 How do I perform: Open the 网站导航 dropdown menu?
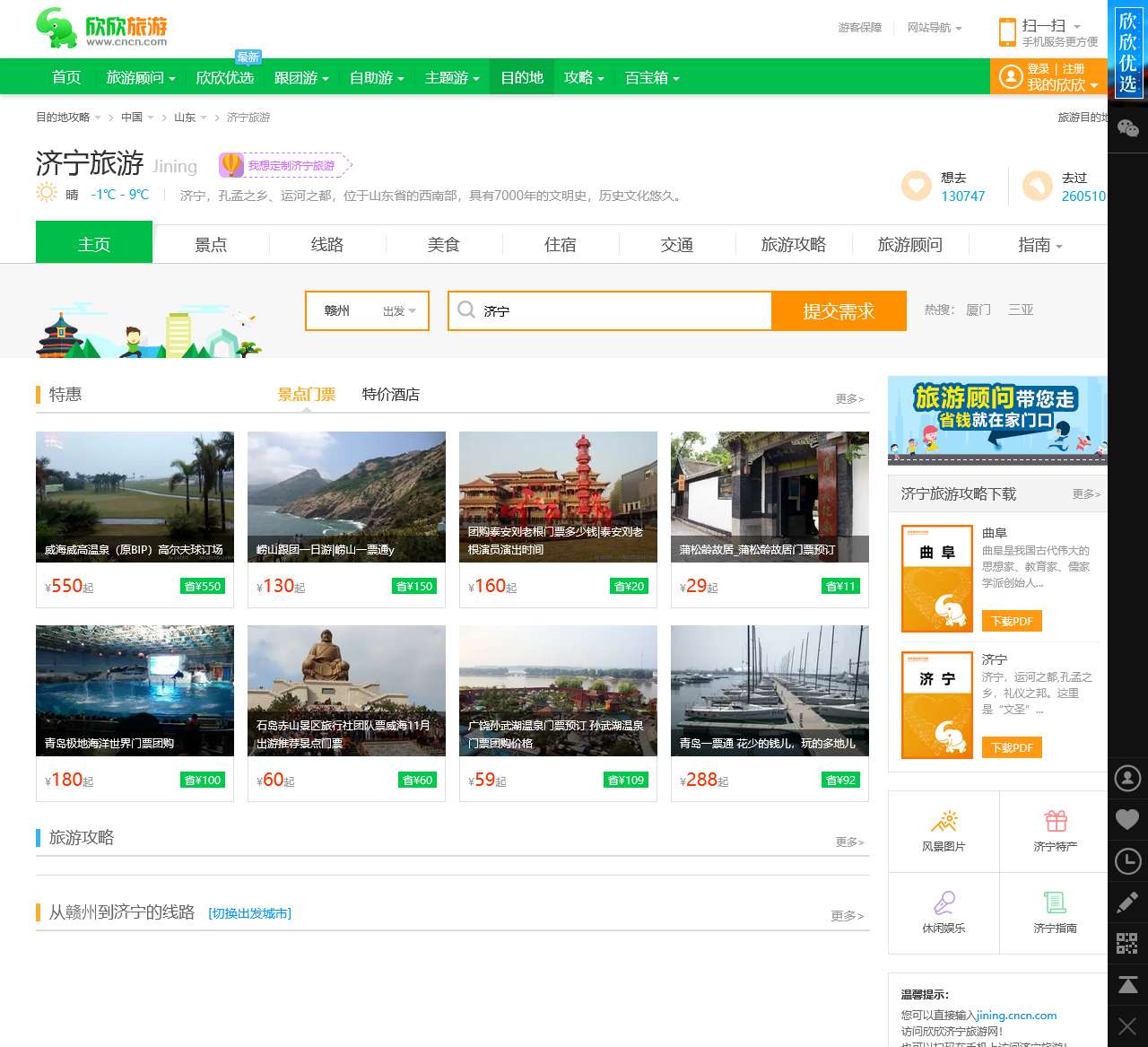pos(928,28)
